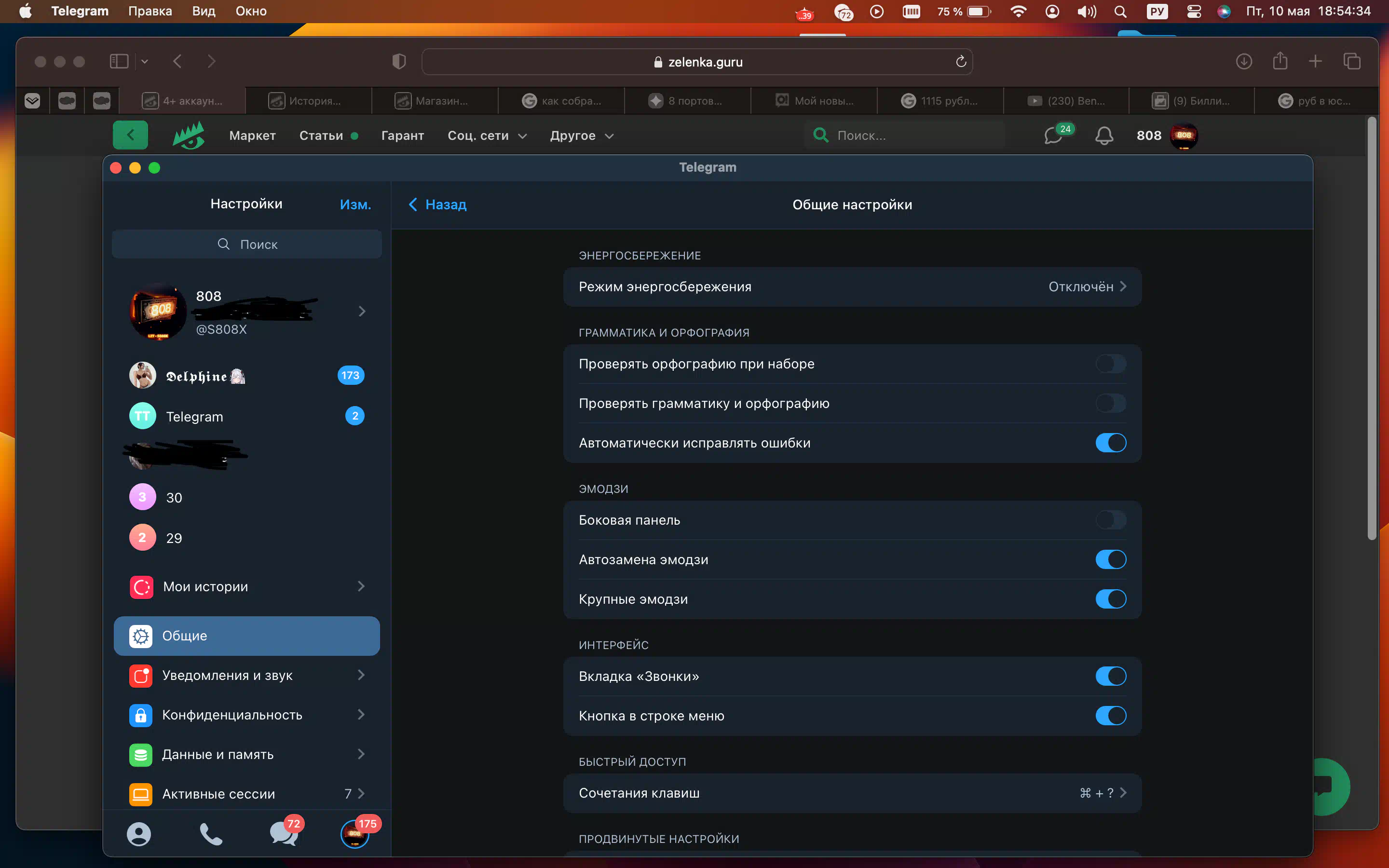Open Contacts tab in Telegram bottom bar
Screen dimensions: 1389x868
(139, 834)
